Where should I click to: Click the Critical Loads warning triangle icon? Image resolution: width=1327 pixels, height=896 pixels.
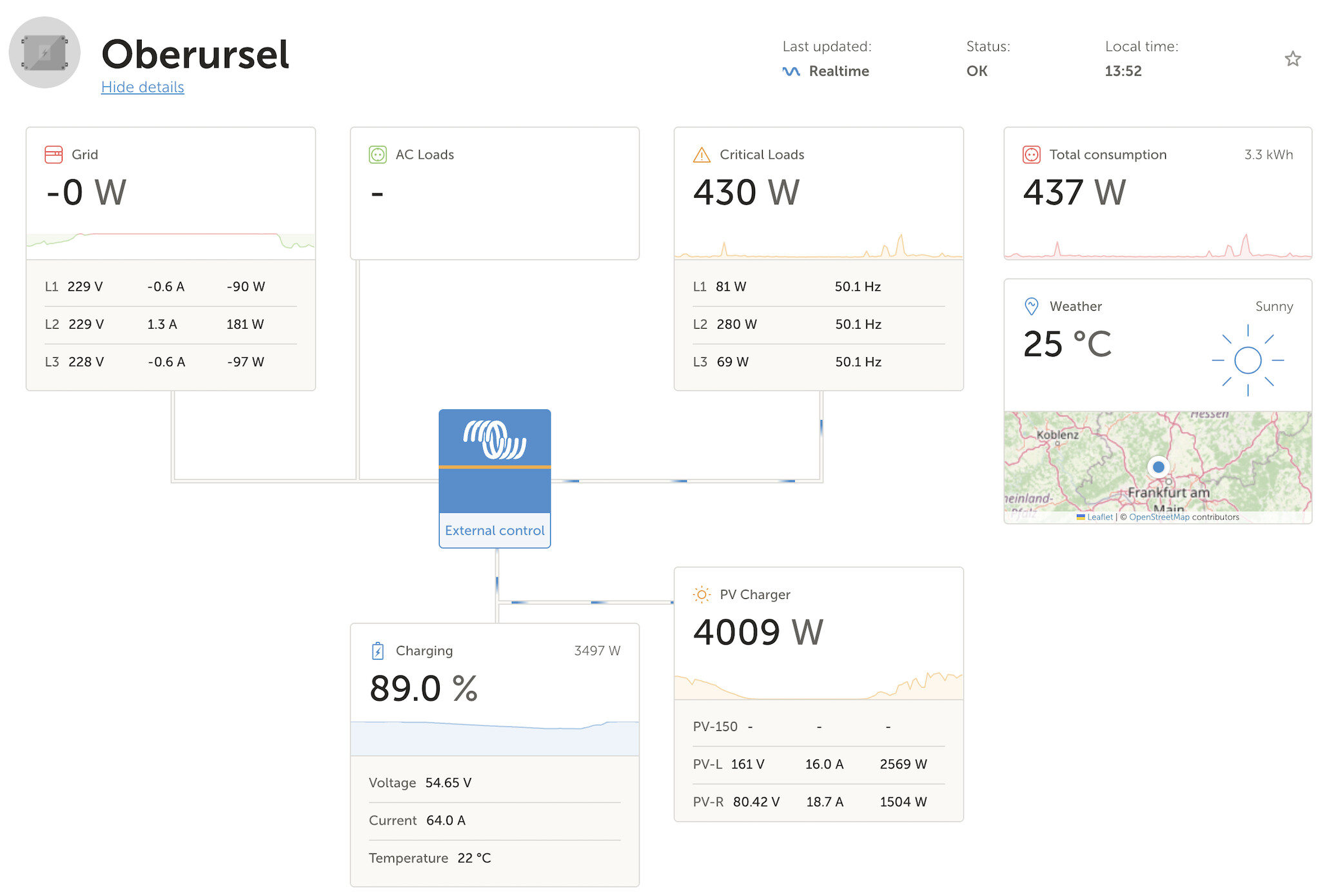coord(702,155)
